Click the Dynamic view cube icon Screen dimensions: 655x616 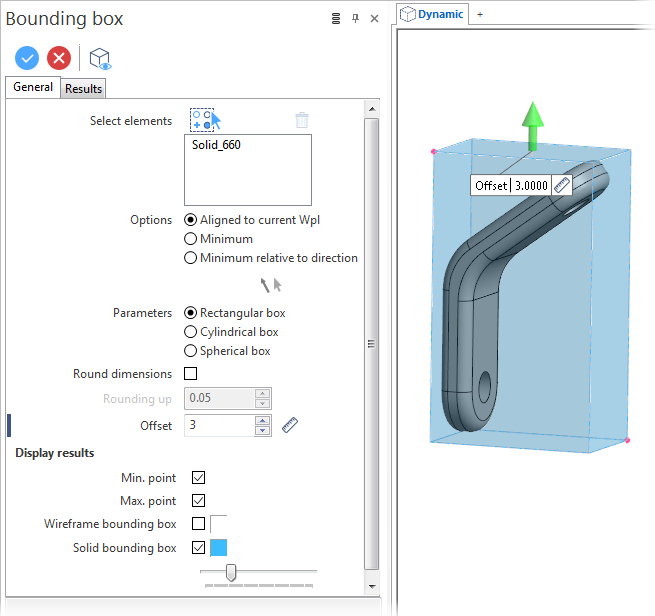[408, 14]
